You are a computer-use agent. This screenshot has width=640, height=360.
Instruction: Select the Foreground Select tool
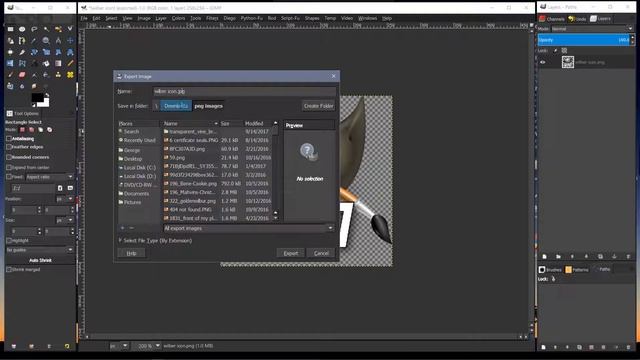[x=10, y=41]
